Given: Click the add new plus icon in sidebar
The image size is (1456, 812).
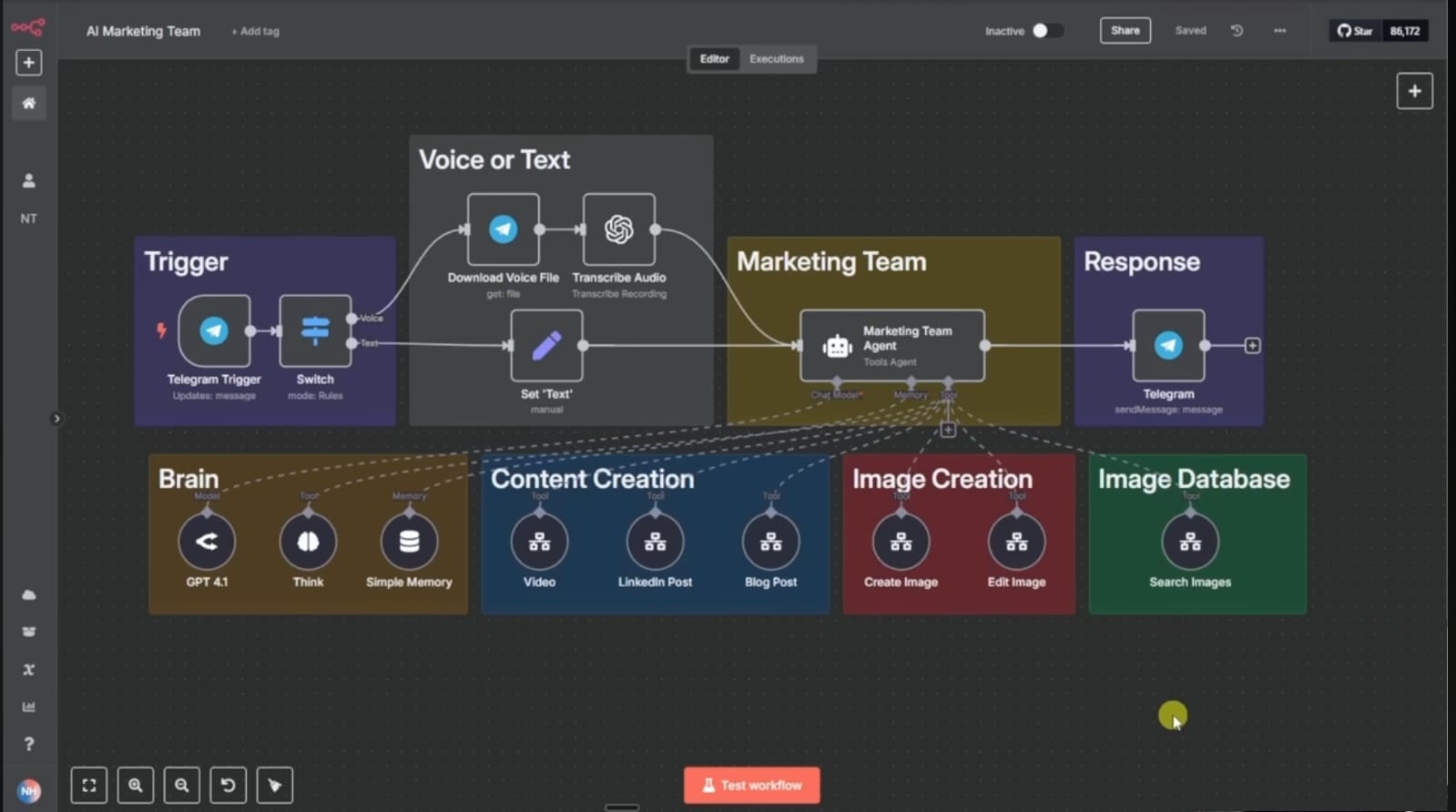Looking at the screenshot, I should [28, 62].
